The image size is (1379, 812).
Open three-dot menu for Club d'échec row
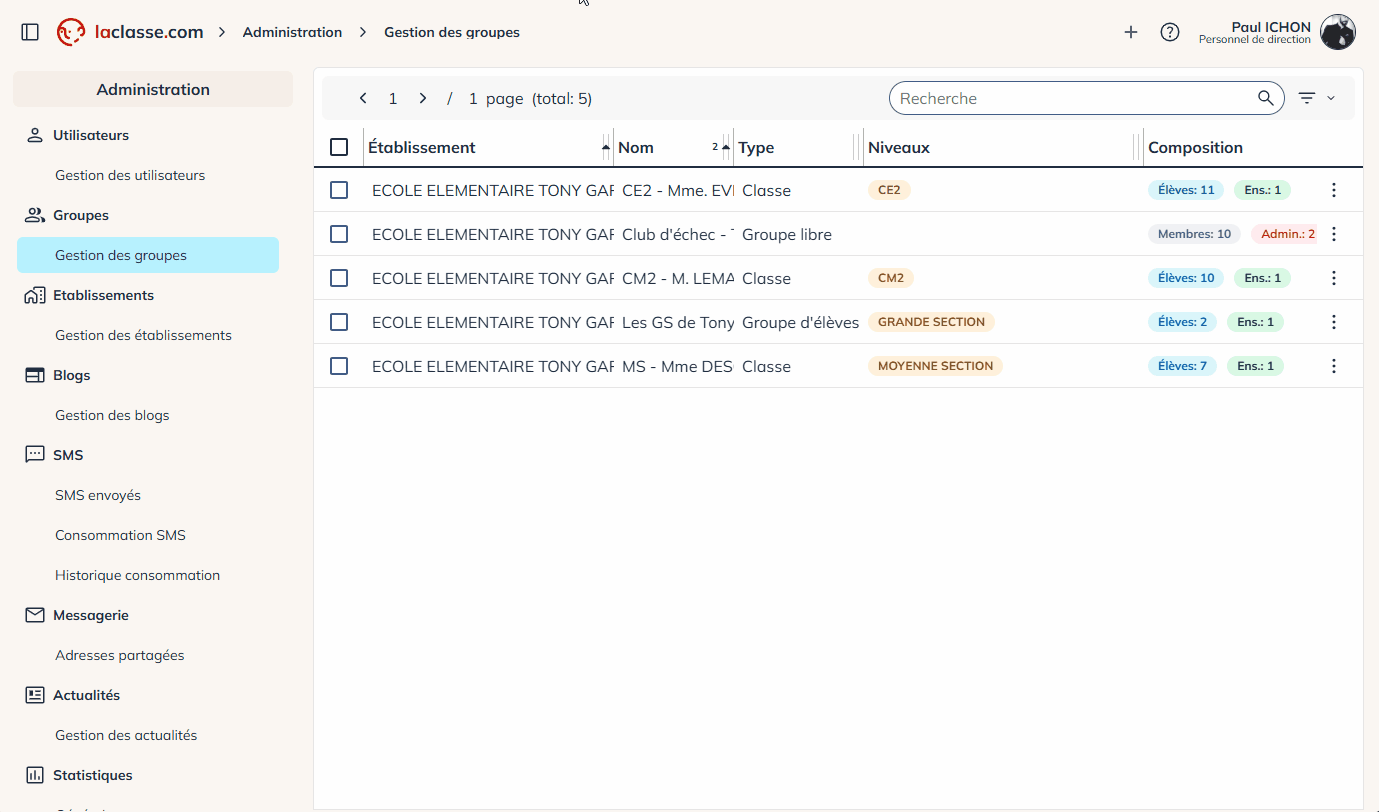pos(1333,234)
